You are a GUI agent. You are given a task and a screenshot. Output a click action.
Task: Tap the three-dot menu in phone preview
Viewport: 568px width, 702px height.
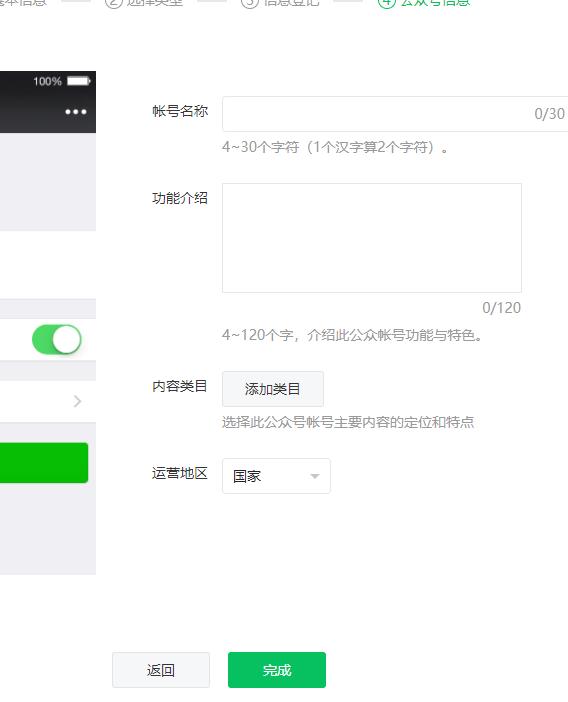pos(76,111)
